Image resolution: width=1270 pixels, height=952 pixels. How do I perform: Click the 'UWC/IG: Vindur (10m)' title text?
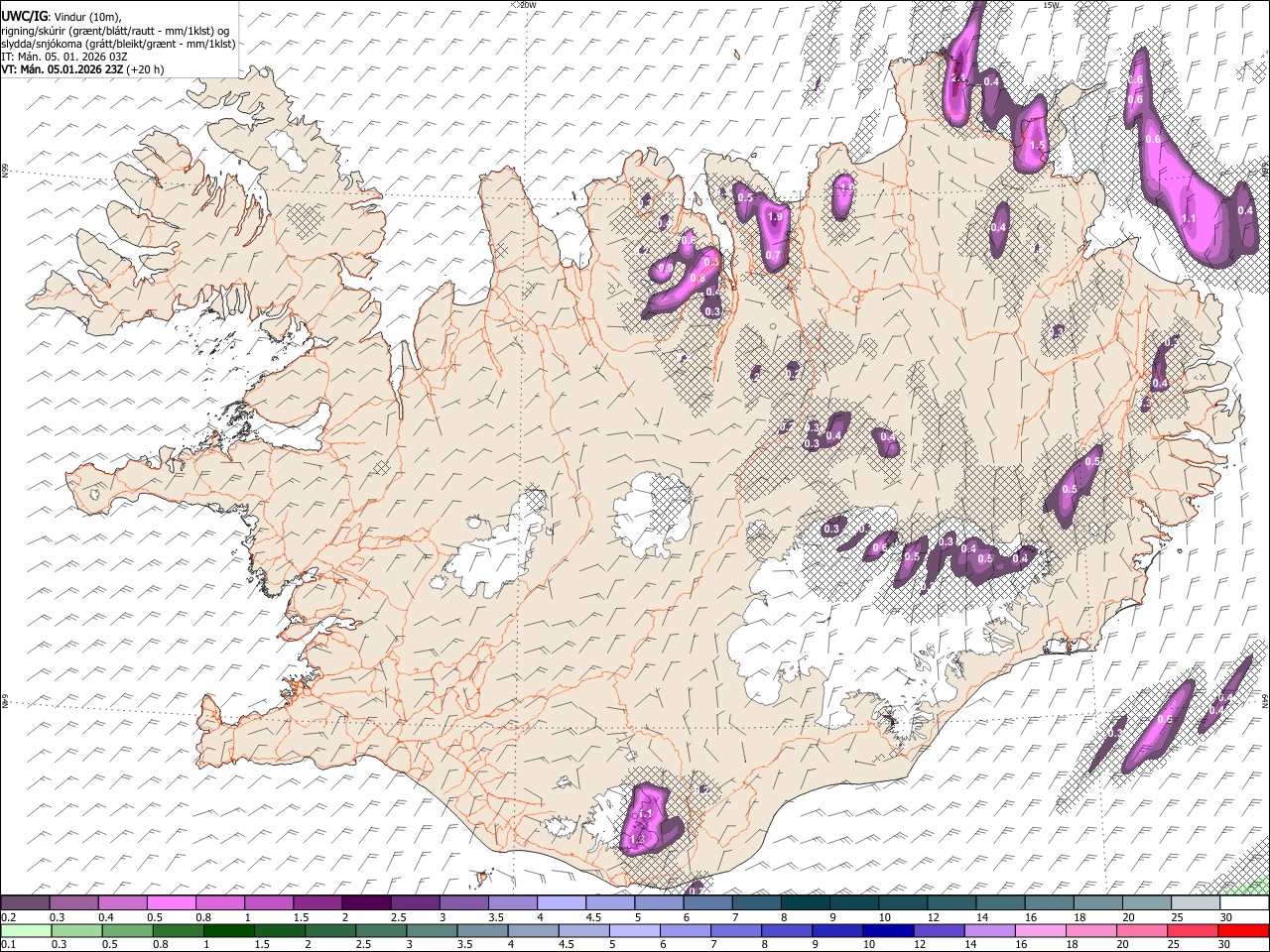pyautogui.click(x=62, y=17)
